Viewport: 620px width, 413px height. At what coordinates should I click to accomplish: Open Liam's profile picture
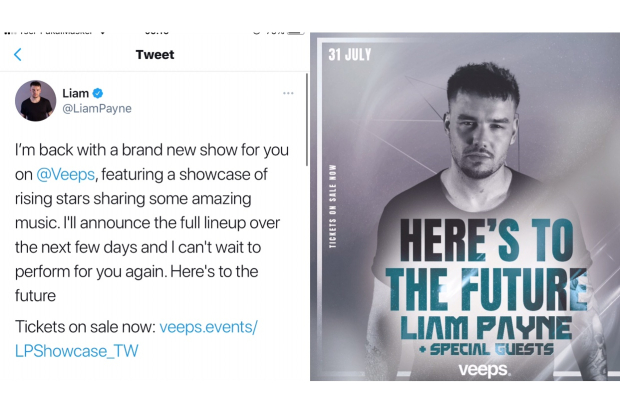pos(35,101)
